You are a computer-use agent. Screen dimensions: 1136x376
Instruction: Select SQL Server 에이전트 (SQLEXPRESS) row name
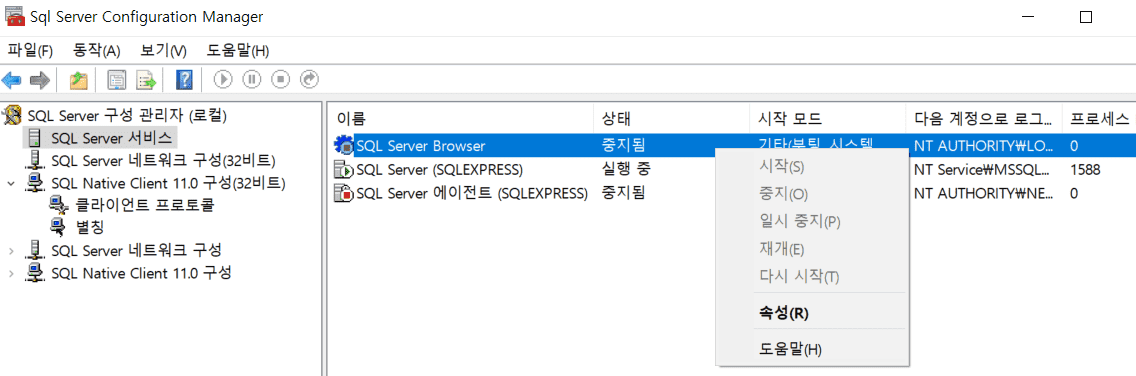coord(472,193)
